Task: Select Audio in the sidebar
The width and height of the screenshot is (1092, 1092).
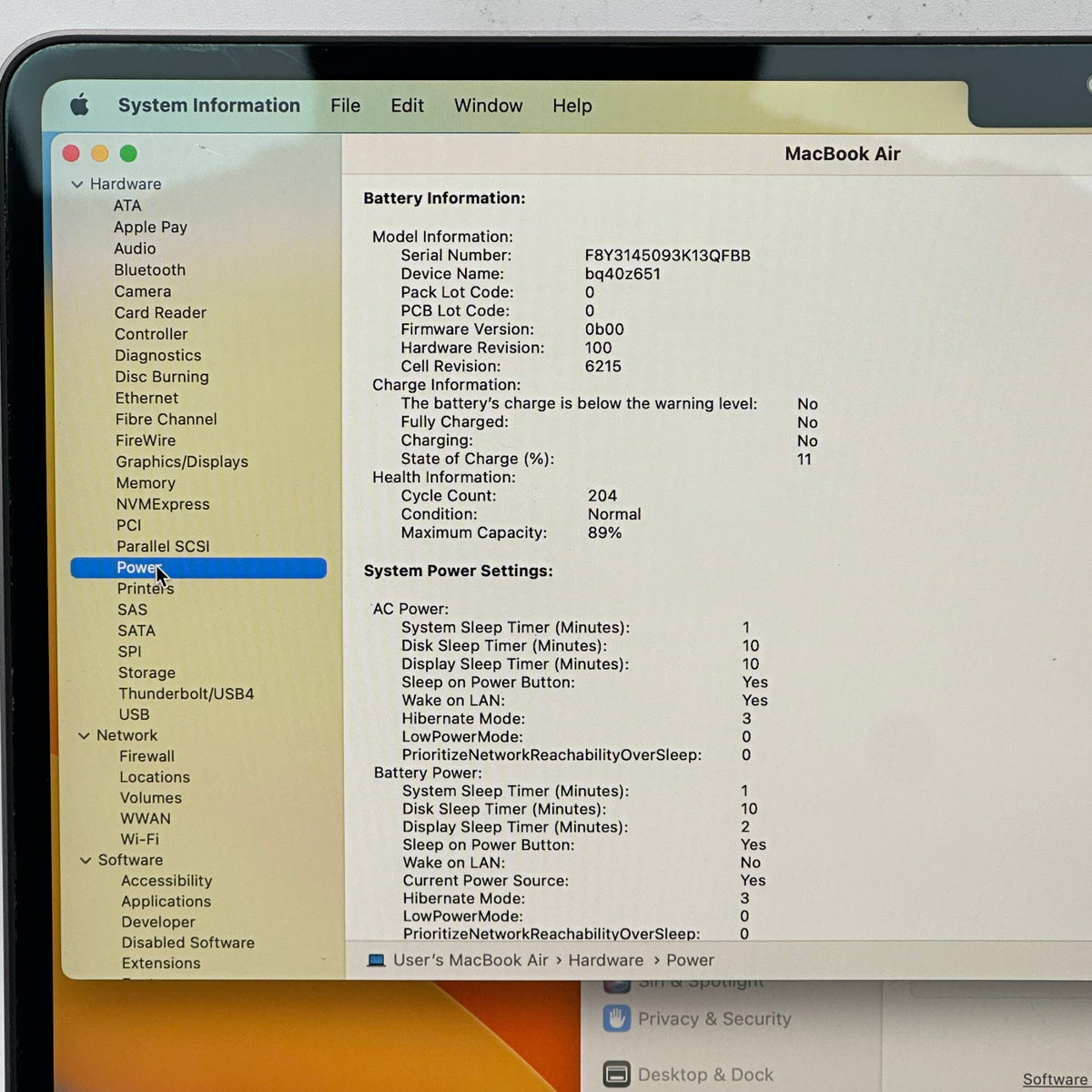Action: point(135,248)
